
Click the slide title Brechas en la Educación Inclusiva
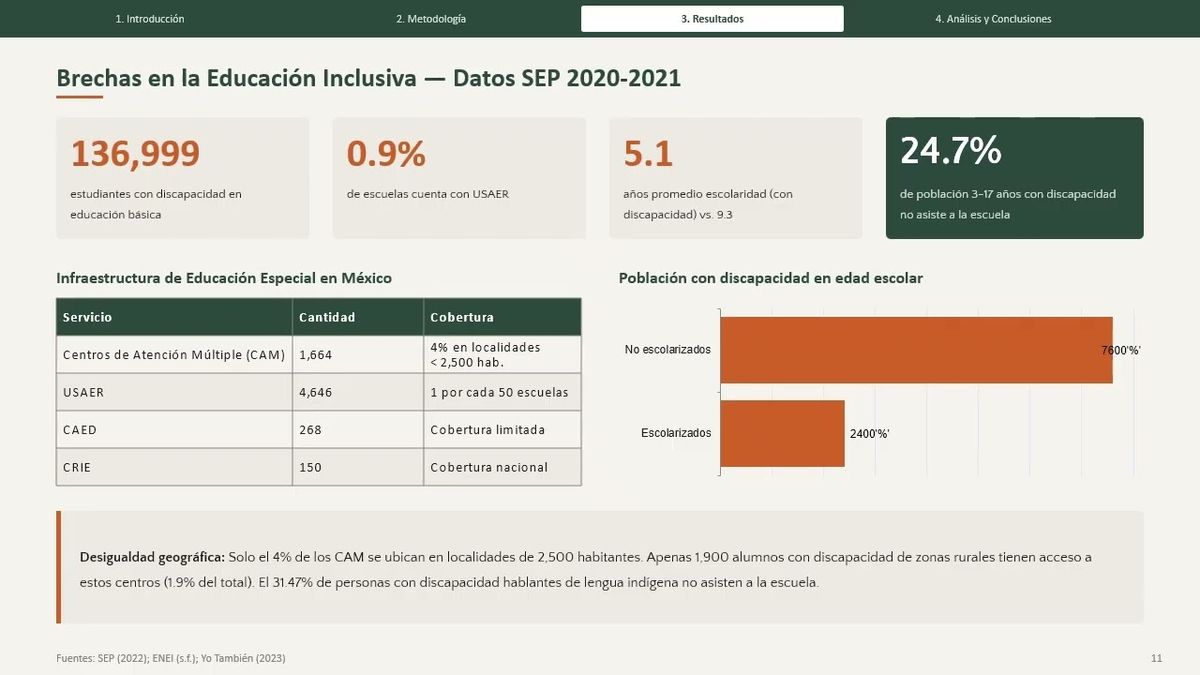(x=368, y=78)
